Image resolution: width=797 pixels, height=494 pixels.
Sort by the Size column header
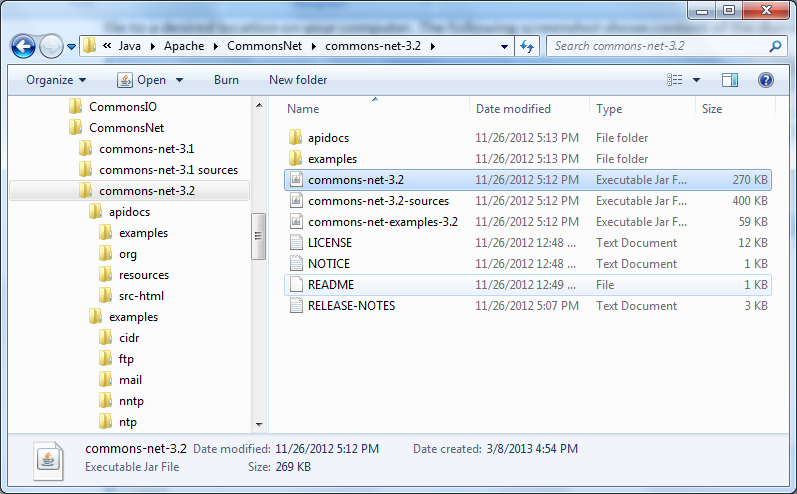pos(712,109)
